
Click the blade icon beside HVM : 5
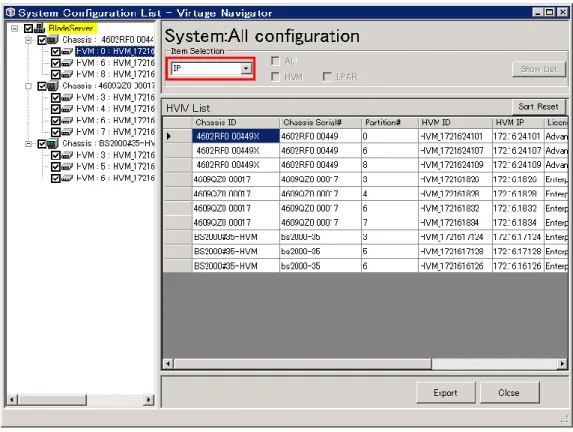click(67, 167)
